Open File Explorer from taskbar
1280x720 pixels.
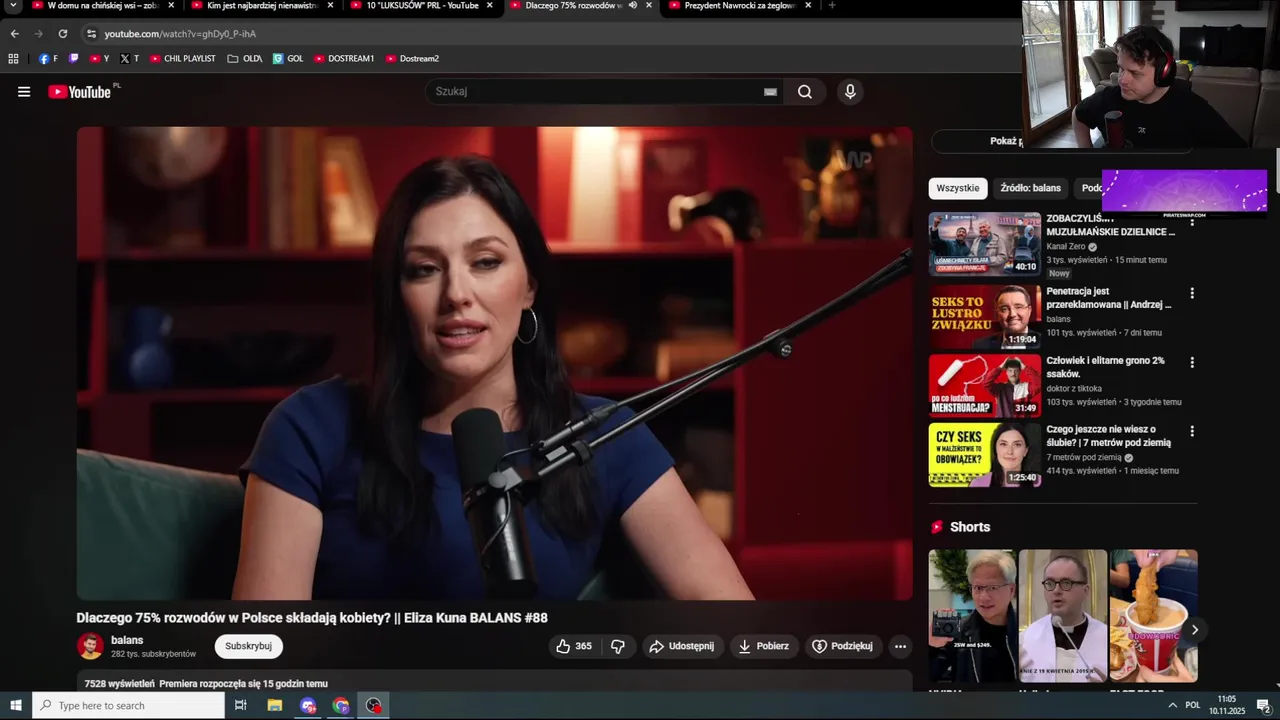(275, 705)
